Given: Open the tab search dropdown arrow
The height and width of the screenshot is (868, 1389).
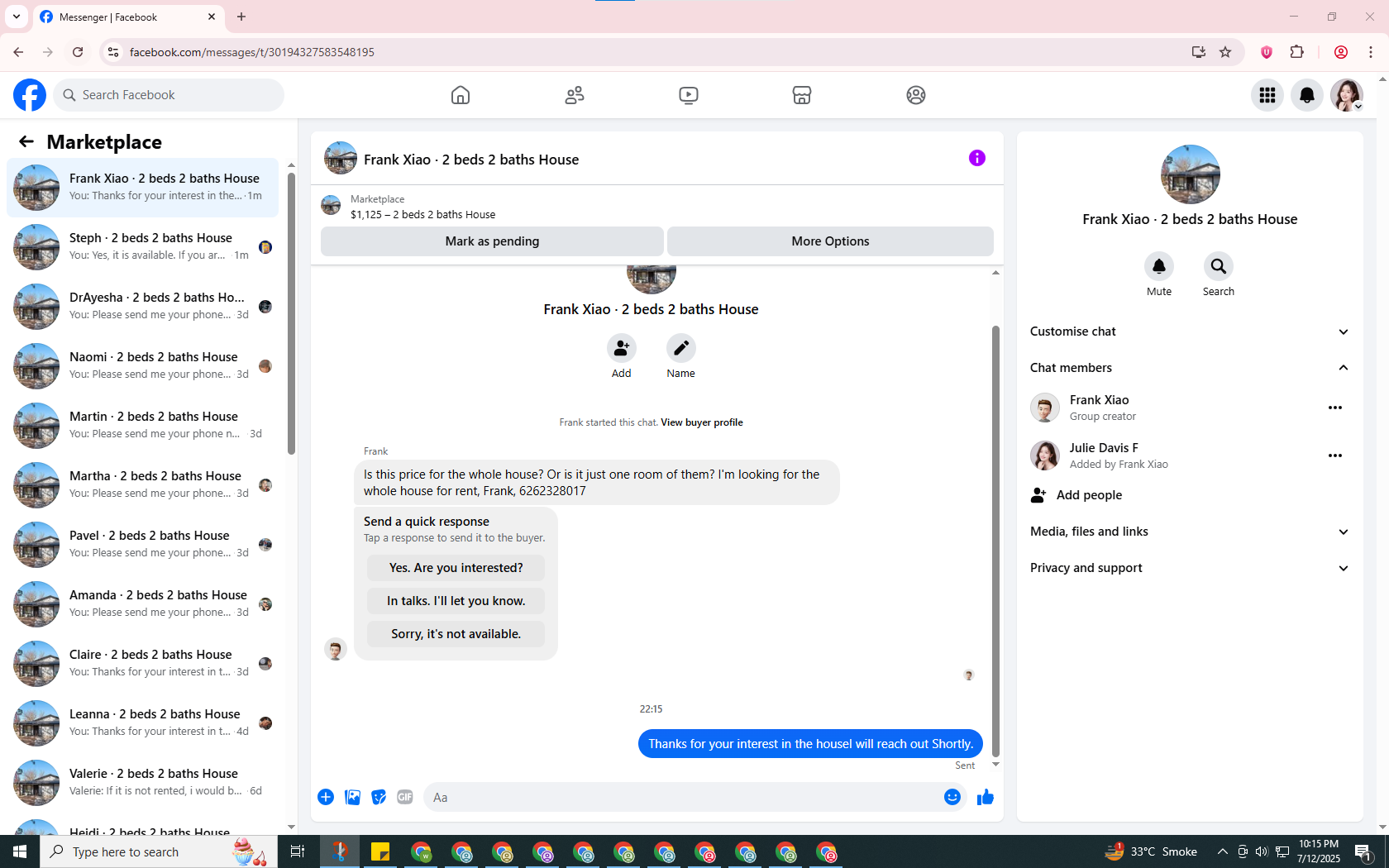Looking at the screenshot, I should click(x=16, y=17).
